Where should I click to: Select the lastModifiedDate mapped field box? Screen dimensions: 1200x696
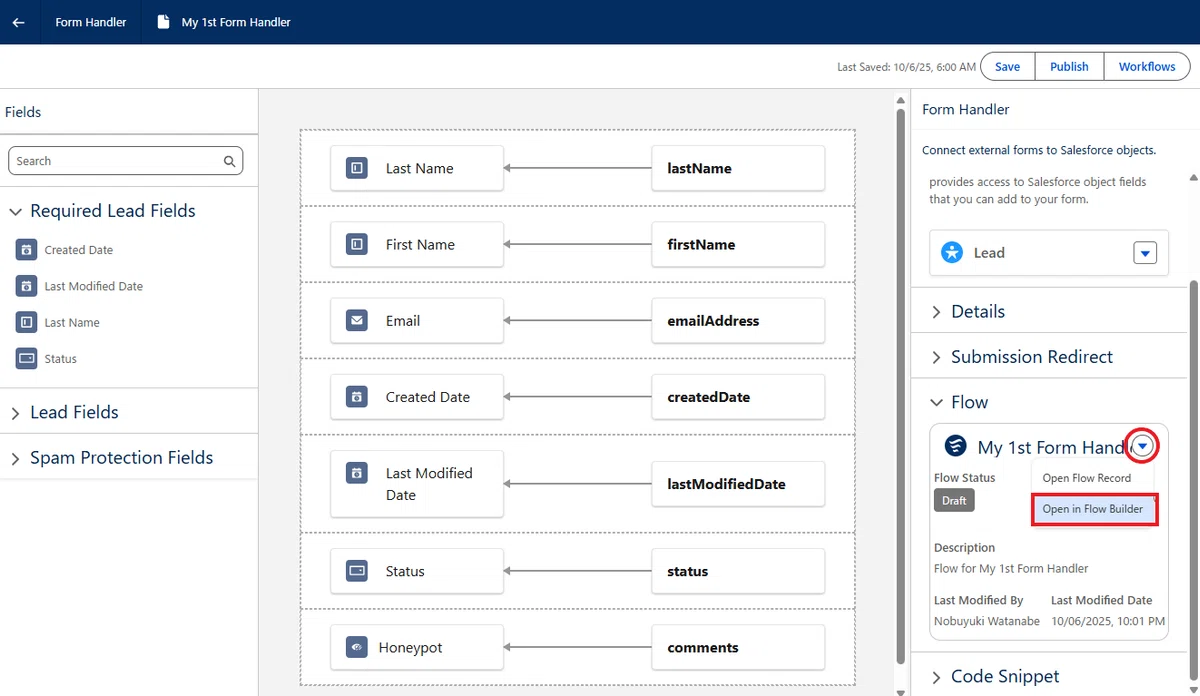coord(738,484)
